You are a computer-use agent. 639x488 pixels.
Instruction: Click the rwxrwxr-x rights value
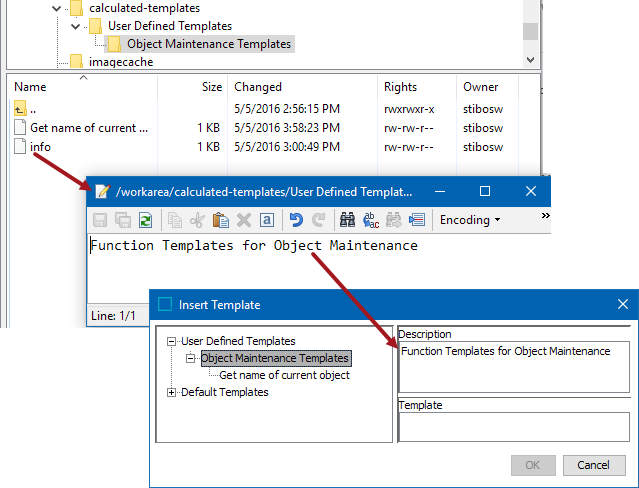[x=409, y=109]
